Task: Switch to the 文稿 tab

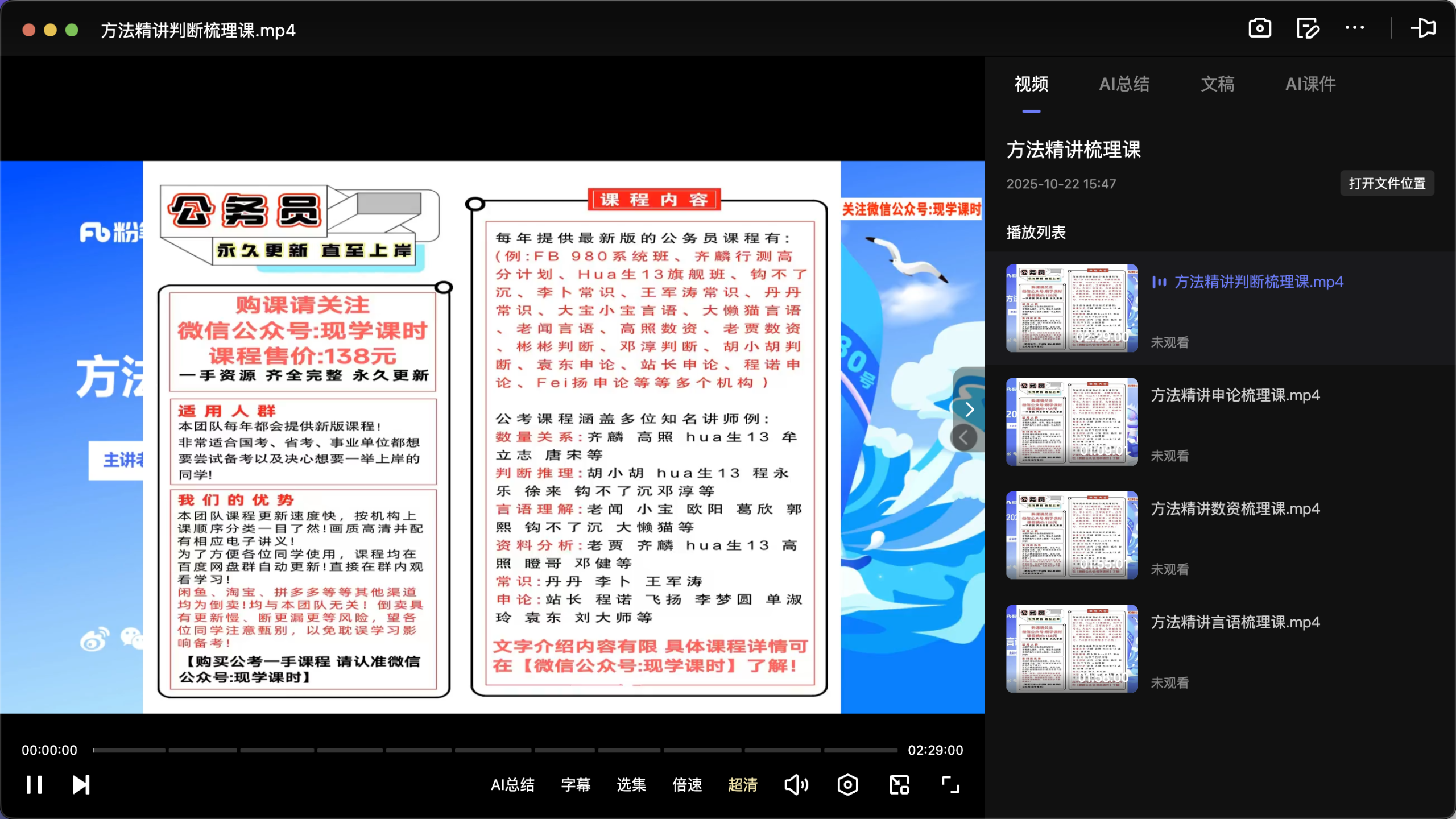Action: pyautogui.click(x=1218, y=84)
